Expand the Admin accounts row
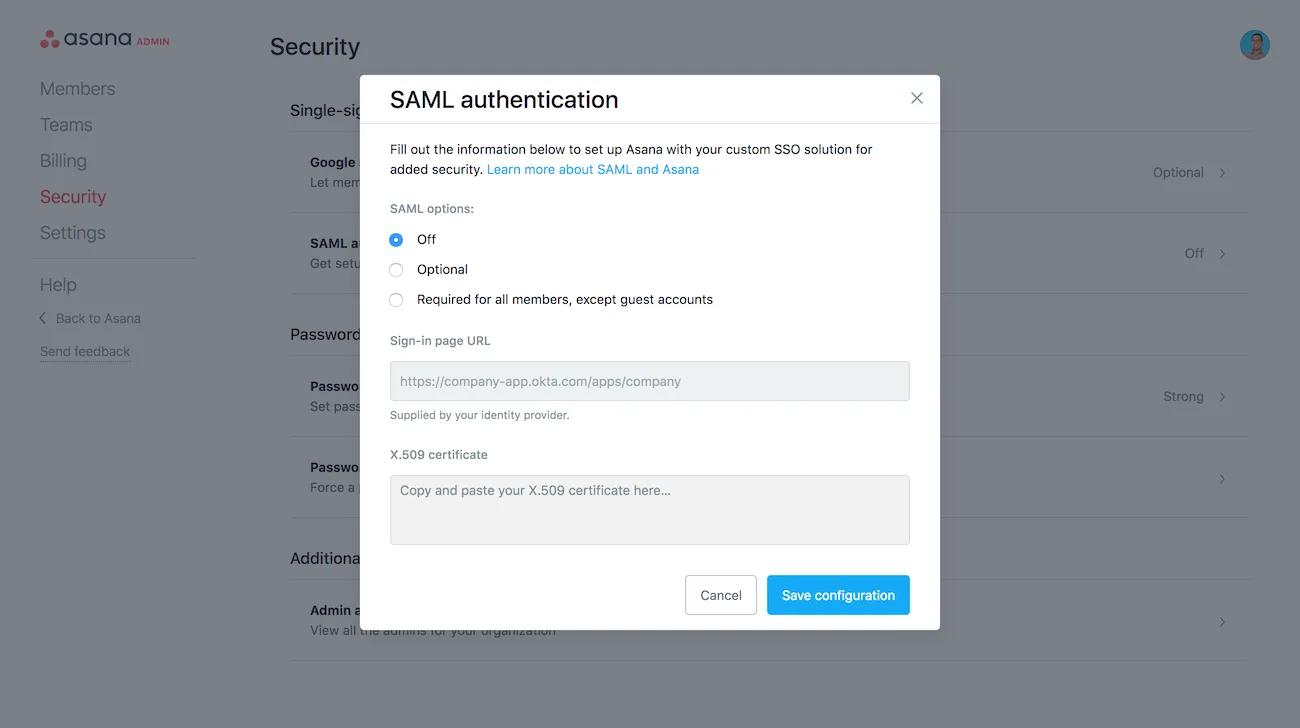1300x728 pixels. 1221,620
